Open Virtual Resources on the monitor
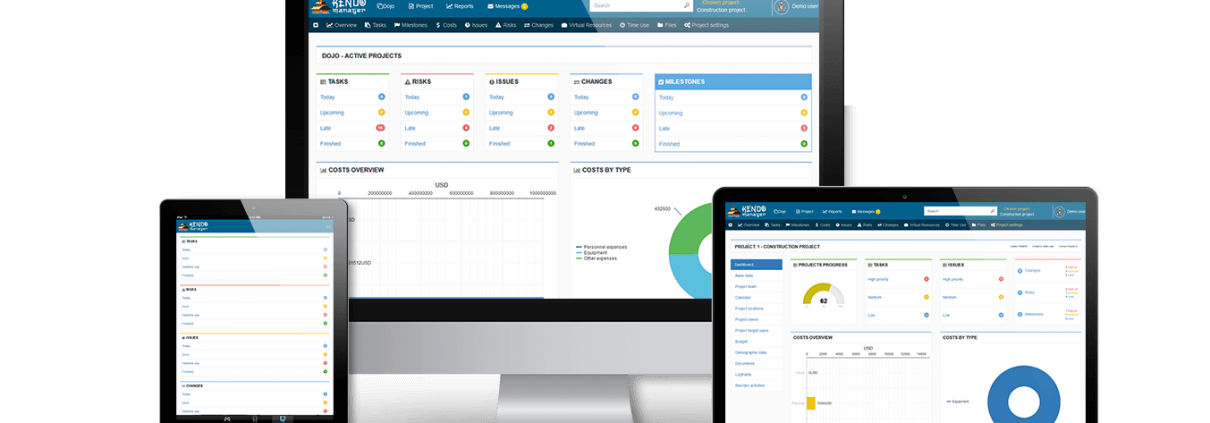The height and width of the screenshot is (423, 1210). [586, 25]
